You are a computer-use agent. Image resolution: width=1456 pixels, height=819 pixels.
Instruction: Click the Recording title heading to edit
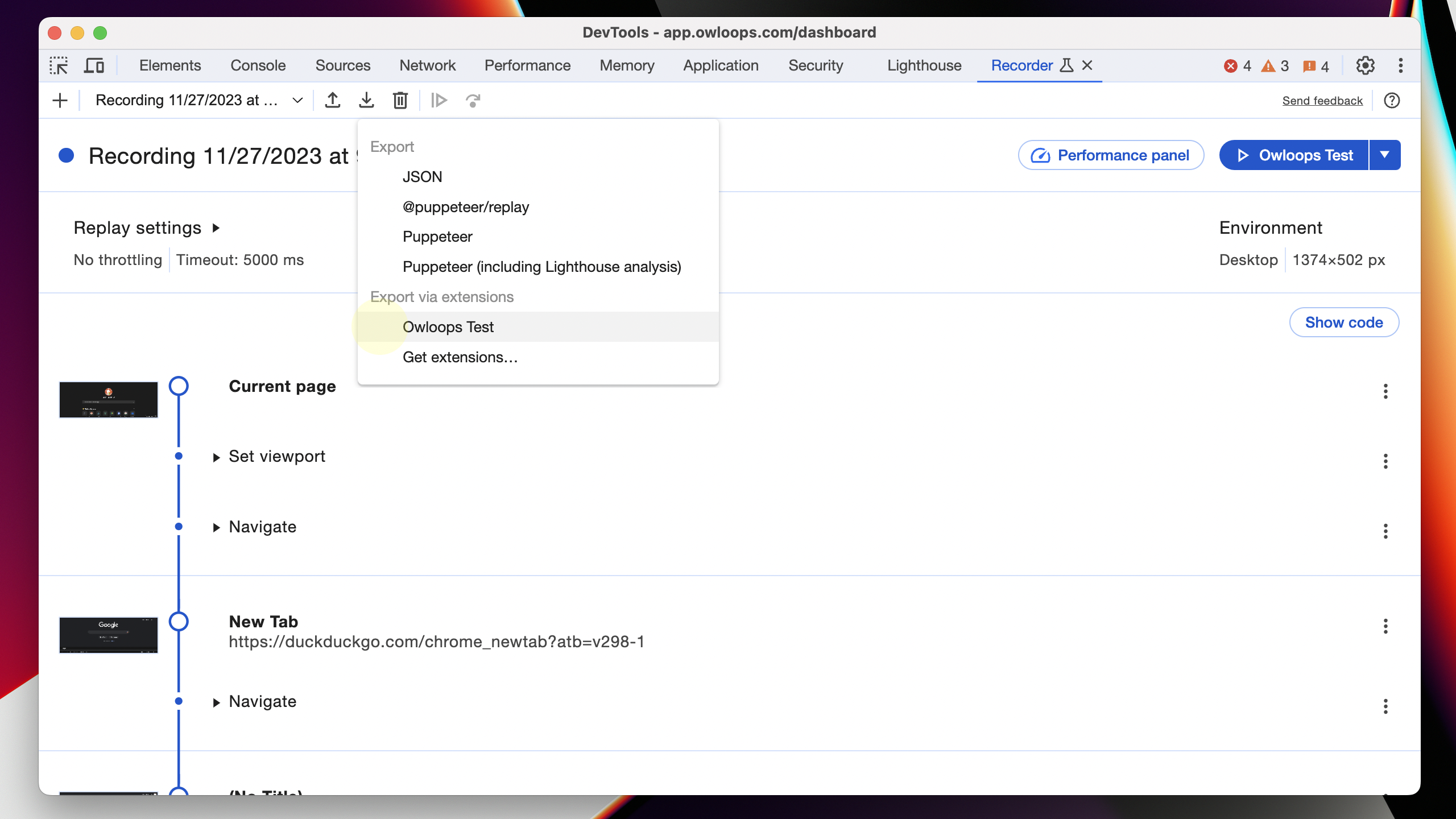(222, 156)
